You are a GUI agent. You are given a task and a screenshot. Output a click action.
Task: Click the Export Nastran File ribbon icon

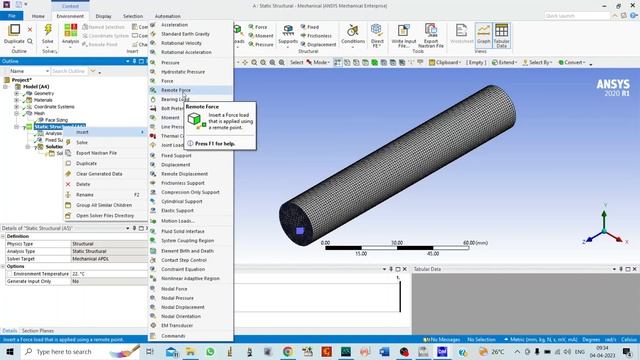click(x=431, y=30)
